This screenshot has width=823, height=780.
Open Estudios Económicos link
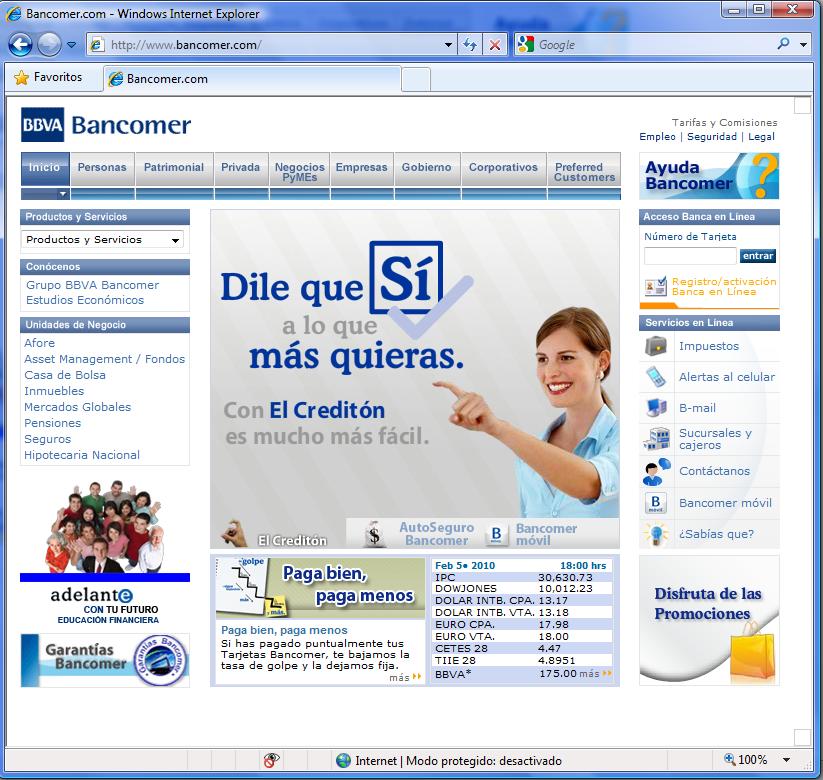click(x=85, y=300)
